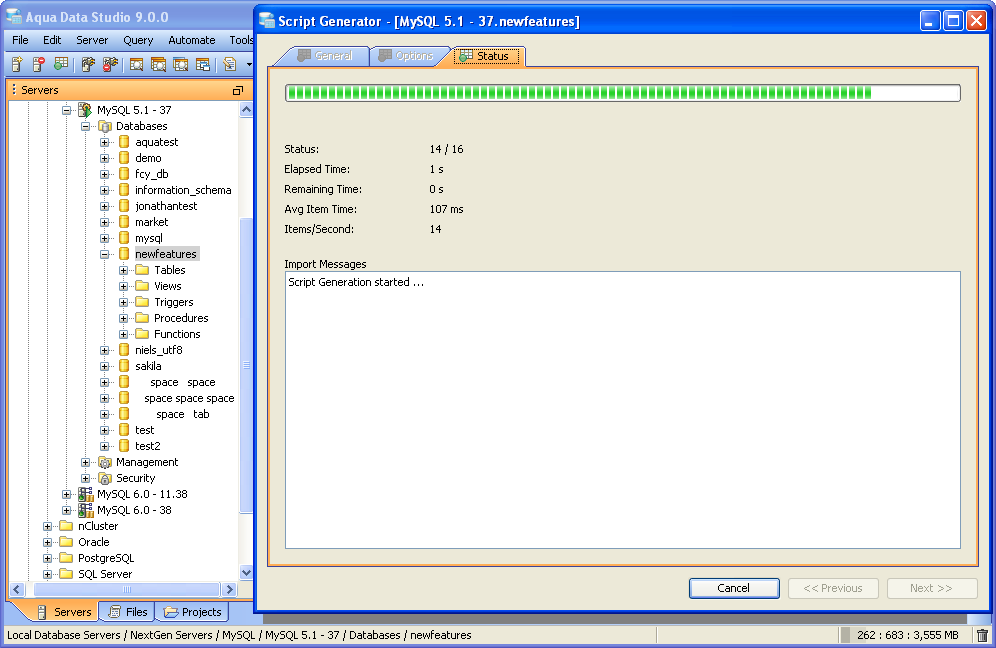996x648 pixels.
Task: Click the disabled << Previous button
Action: [x=833, y=588]
